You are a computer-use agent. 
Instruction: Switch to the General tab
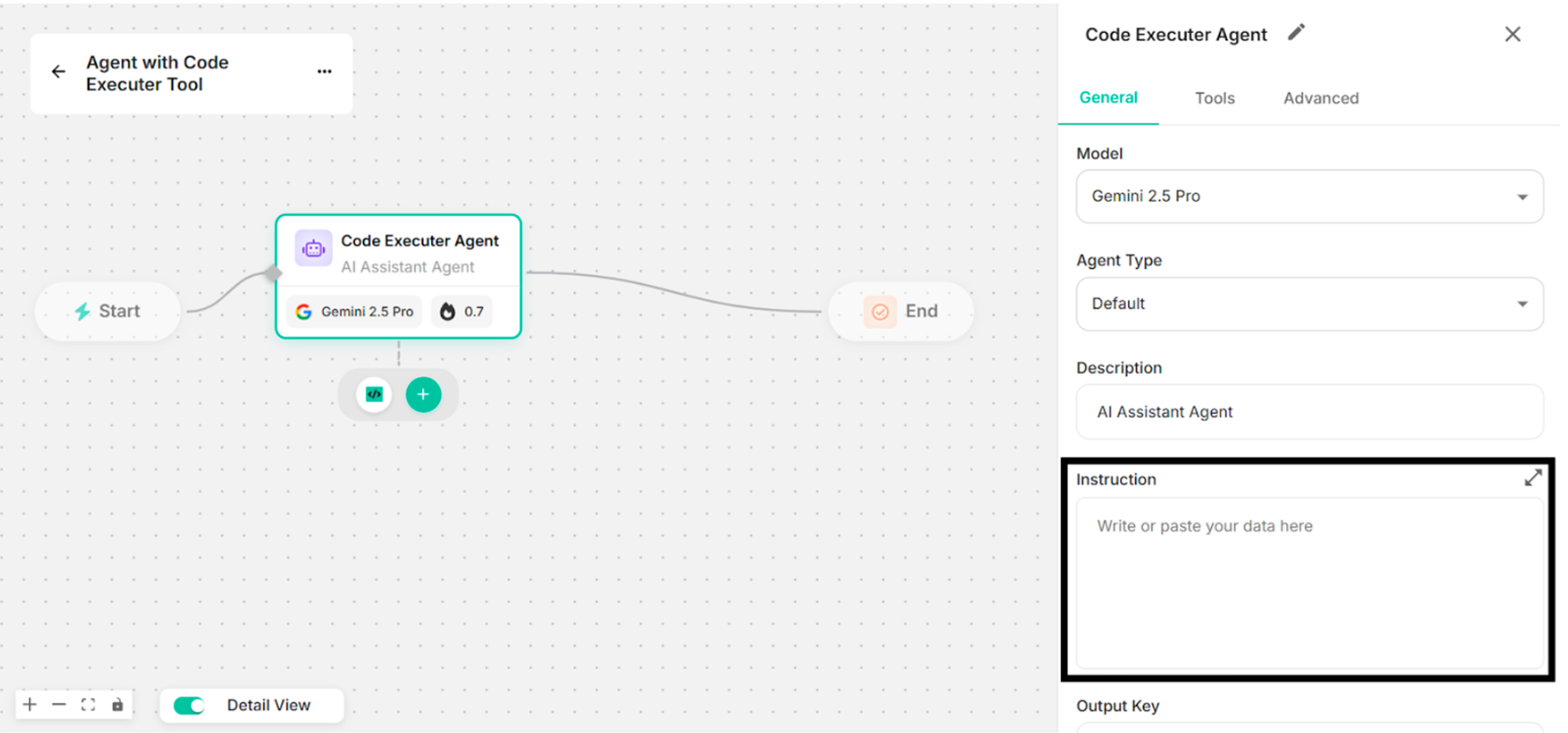1108,97
